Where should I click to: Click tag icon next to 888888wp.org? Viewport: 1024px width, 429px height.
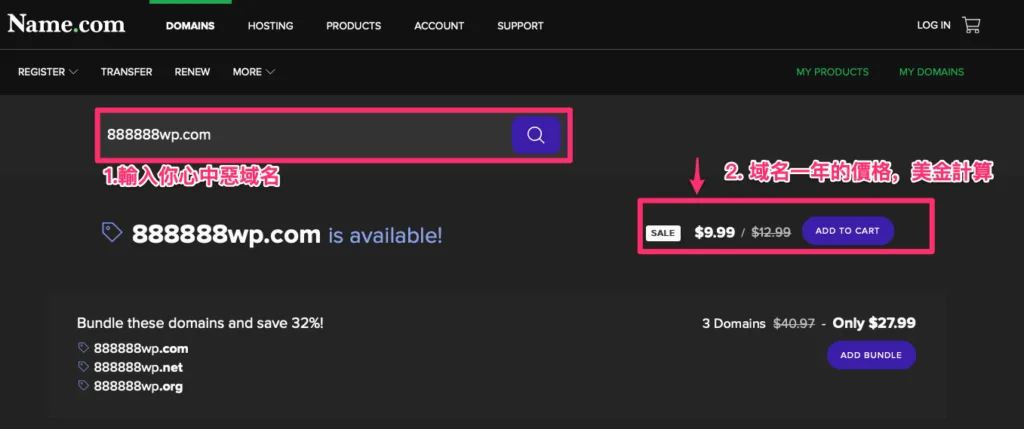point(83,386)
